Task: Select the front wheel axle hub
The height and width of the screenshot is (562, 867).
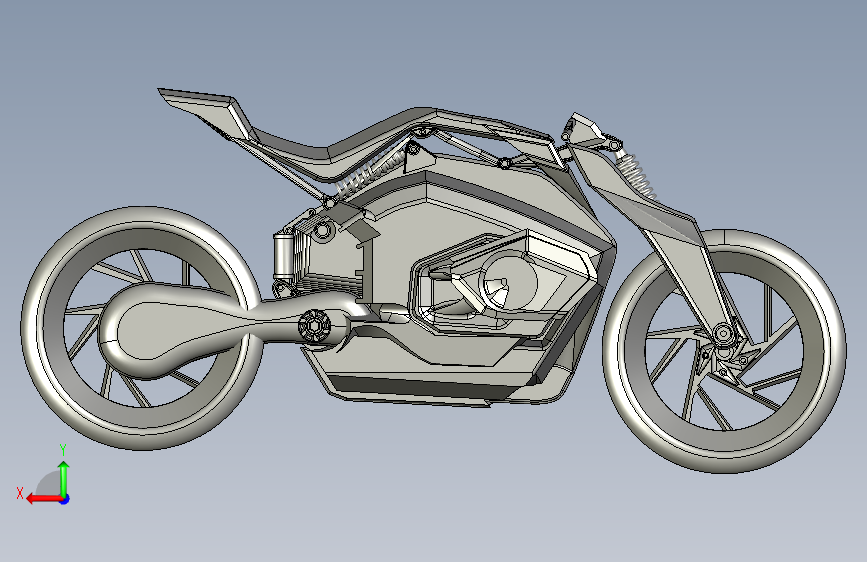Action: pyautogui.click(x=723, y=334)
